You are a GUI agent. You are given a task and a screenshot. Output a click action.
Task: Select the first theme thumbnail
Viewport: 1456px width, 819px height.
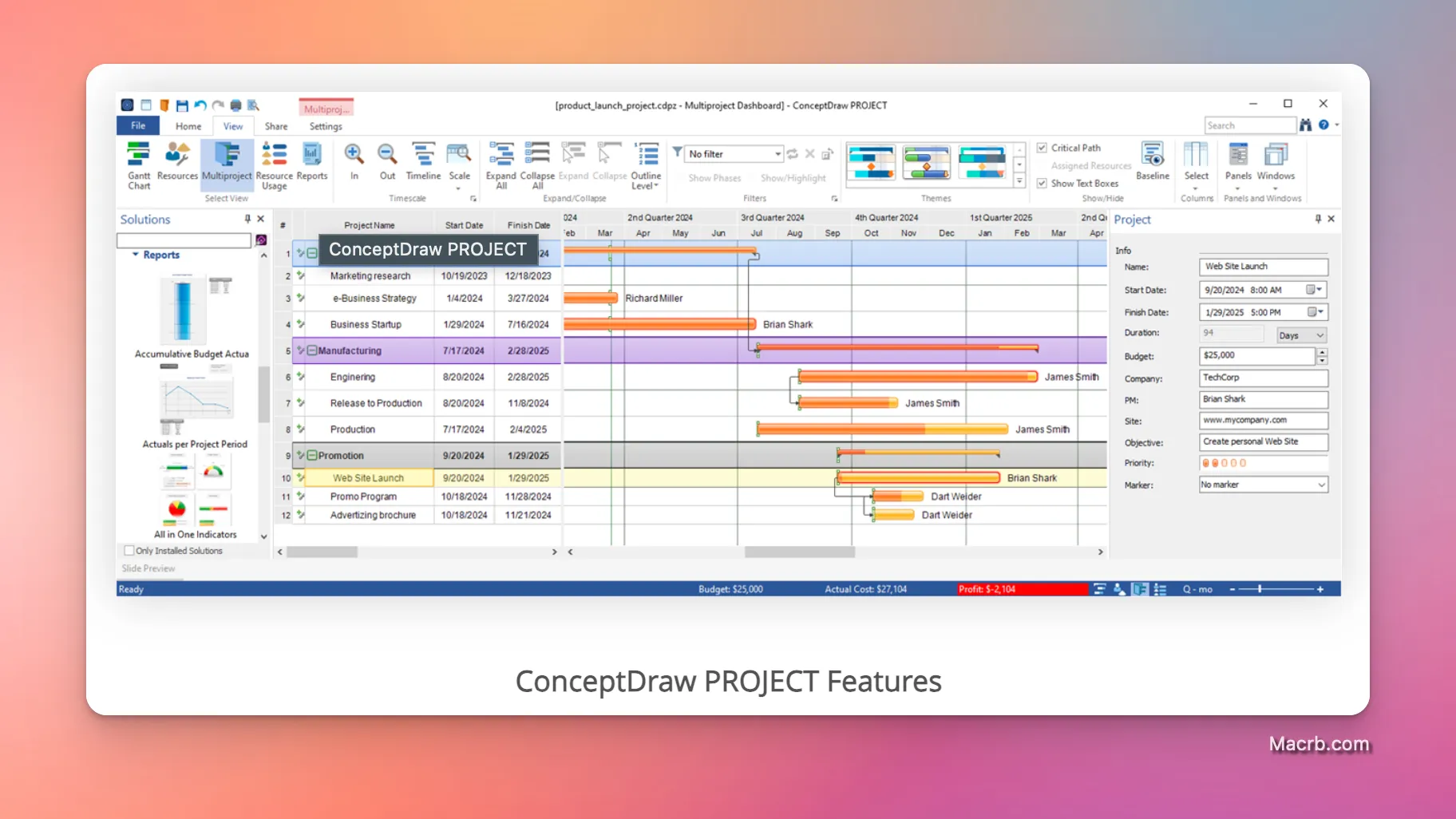[871, 163]
